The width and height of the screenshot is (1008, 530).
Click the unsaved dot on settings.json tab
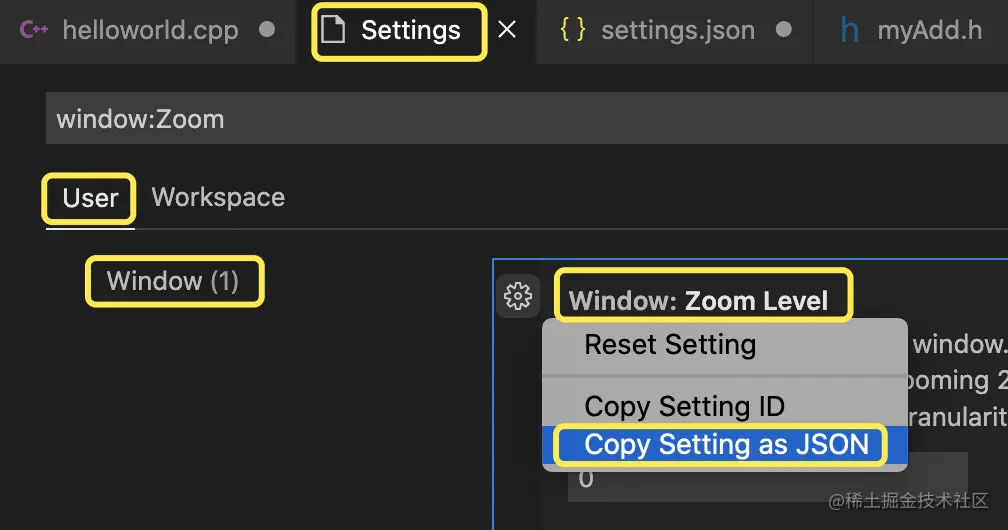point(784,30)
